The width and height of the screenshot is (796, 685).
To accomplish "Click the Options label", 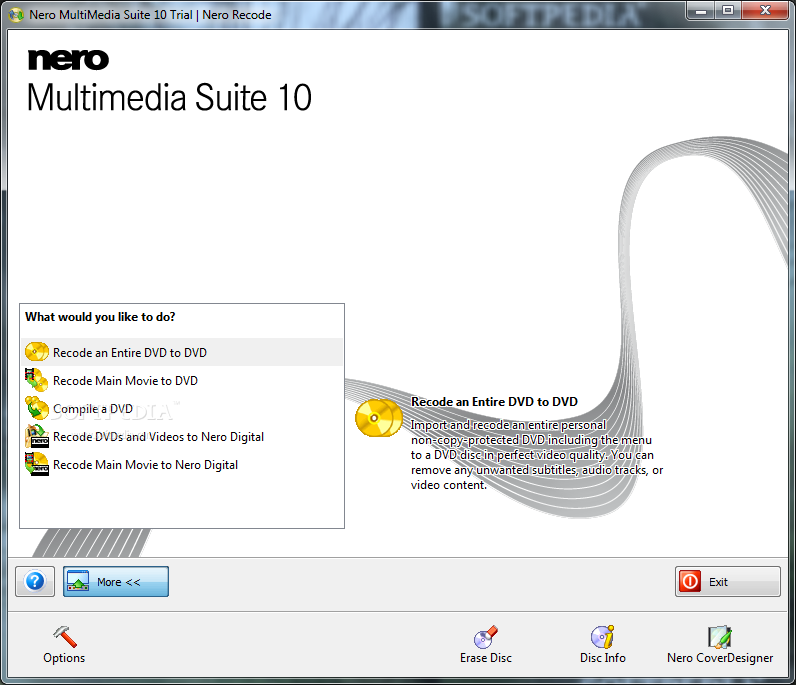I will click(64, 658).
